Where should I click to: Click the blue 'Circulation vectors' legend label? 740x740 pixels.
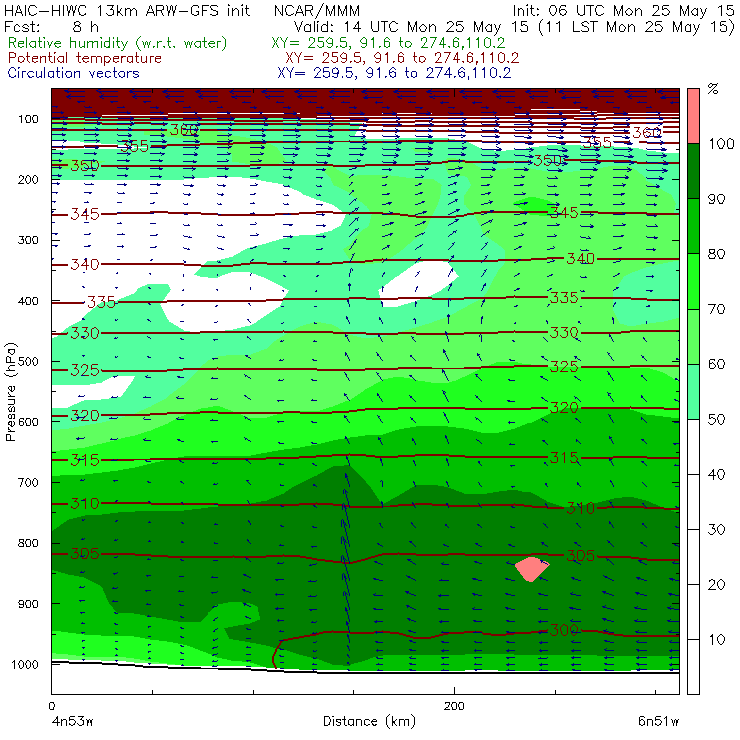click(x=74, y=73)
